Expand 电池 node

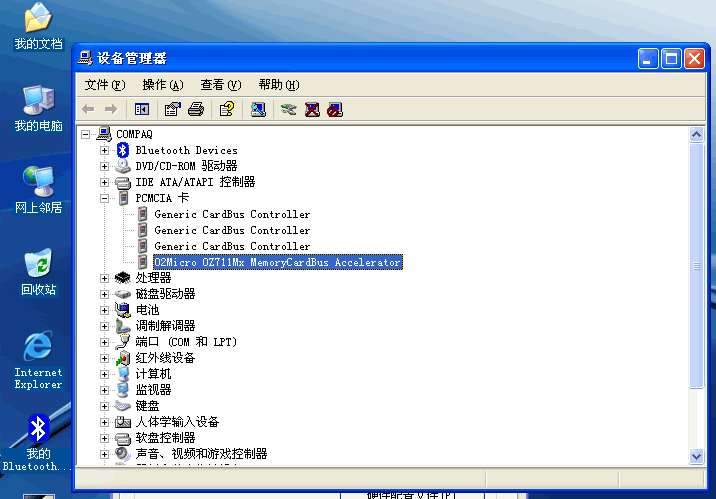click(105, 310)
